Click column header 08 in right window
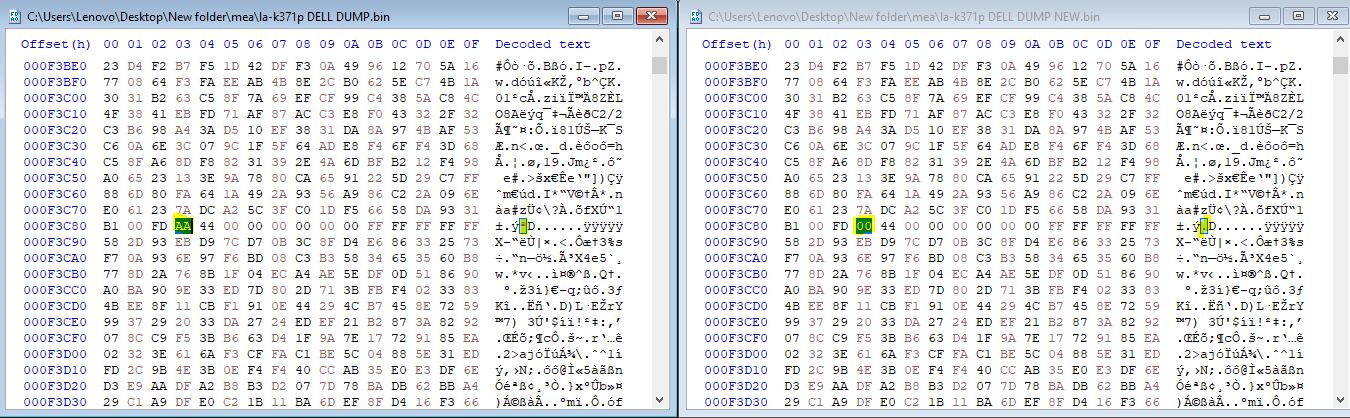The height and width of the screenshot is (418, 1350). [x=985, y=44]
